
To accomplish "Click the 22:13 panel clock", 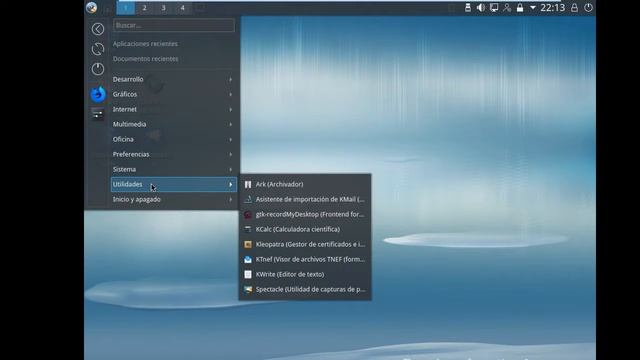I will click(x=553, y=7).
